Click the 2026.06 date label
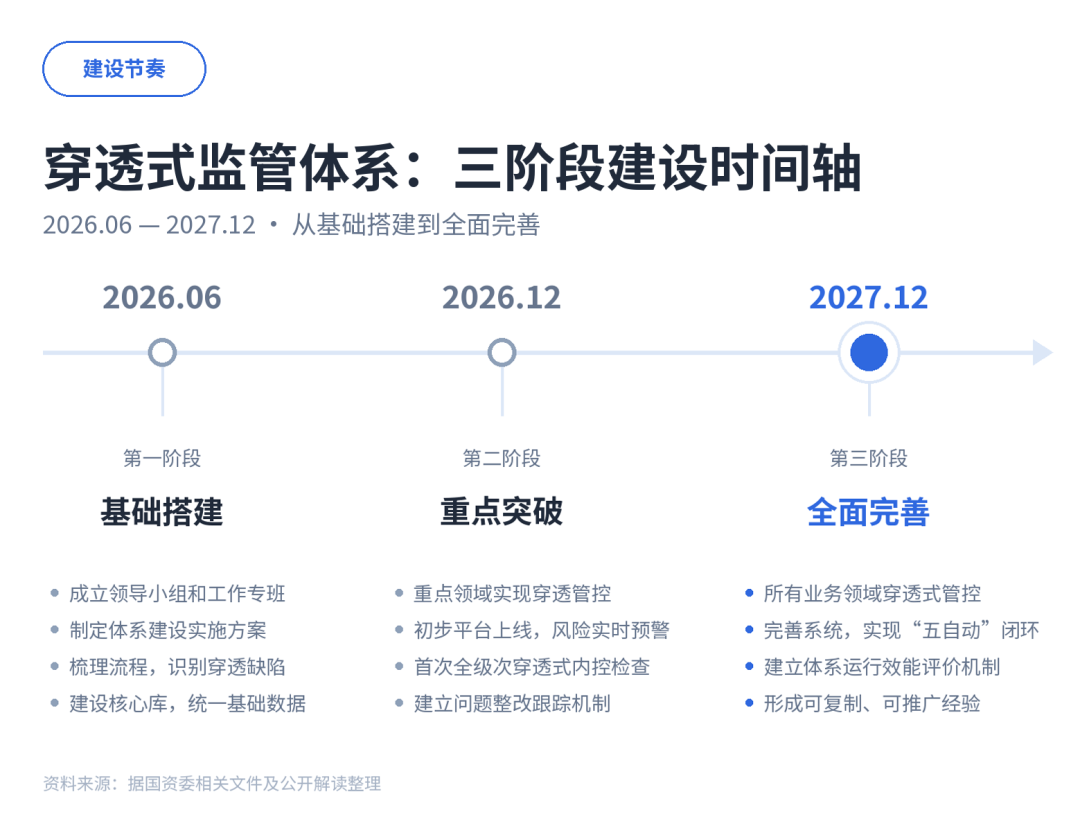 (x=163, y=298)
